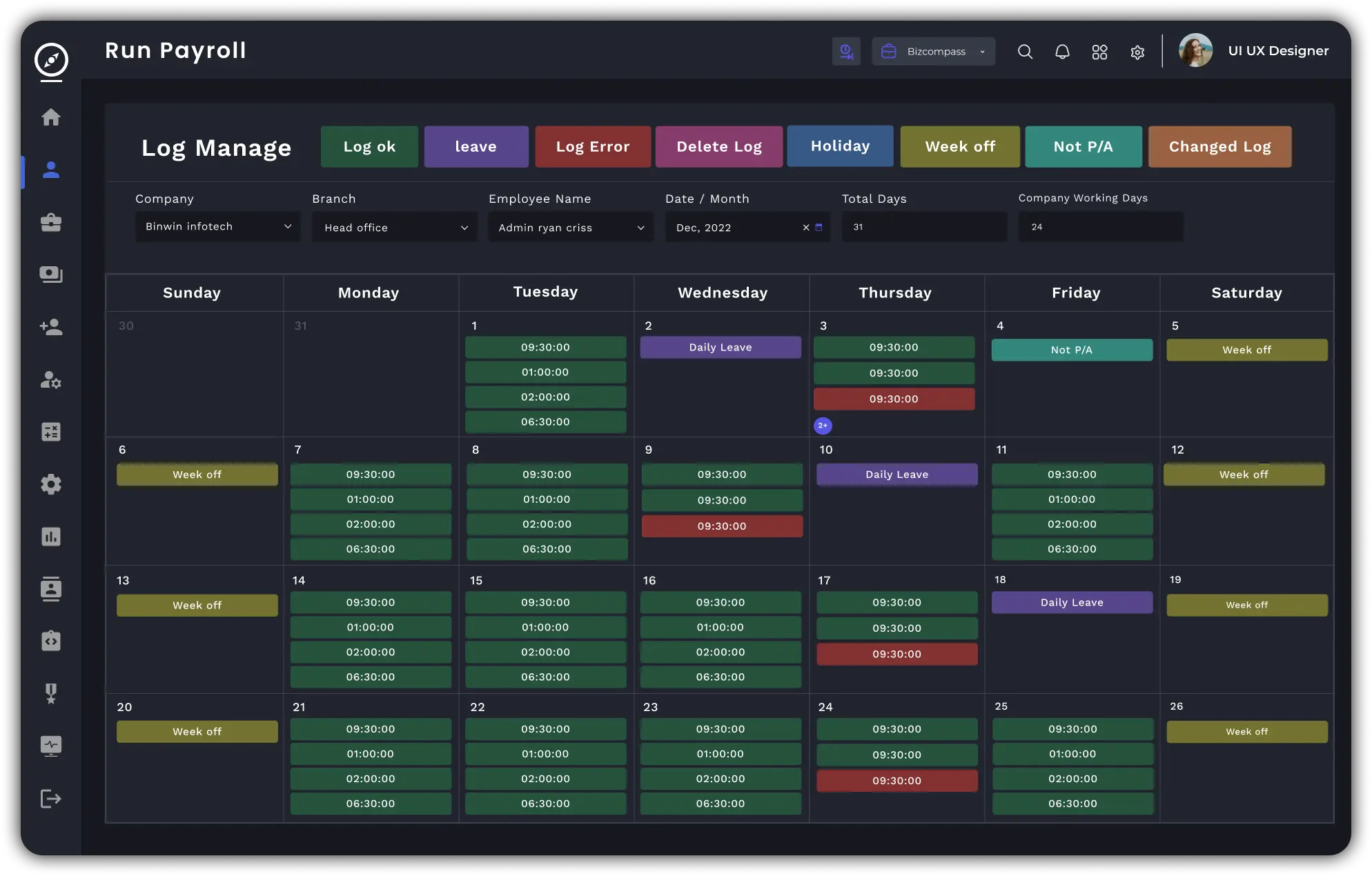
Task: Open the notifications bell icon
Action: click(x=1062, y=52)
